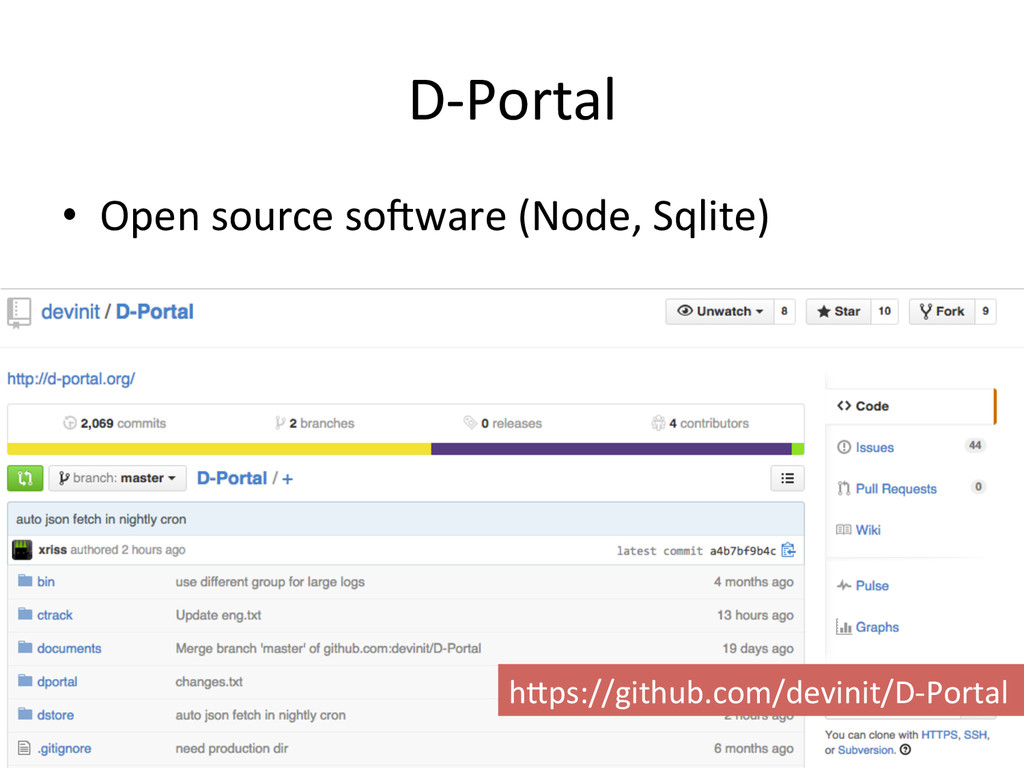
Task: Open the forks count 9
Action: [985, 312]
